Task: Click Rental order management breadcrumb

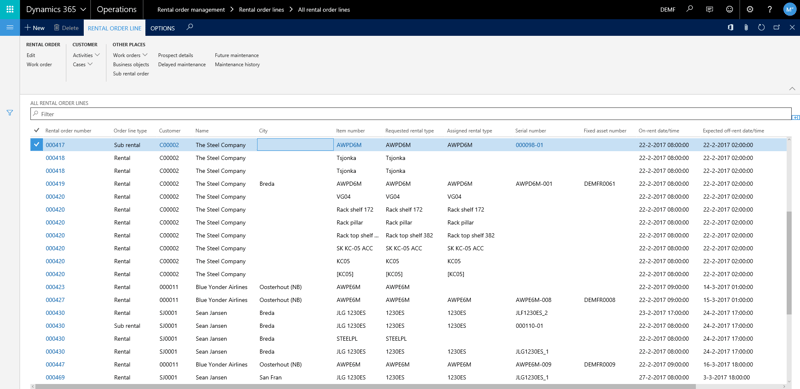Action: (x=191, y=10)
